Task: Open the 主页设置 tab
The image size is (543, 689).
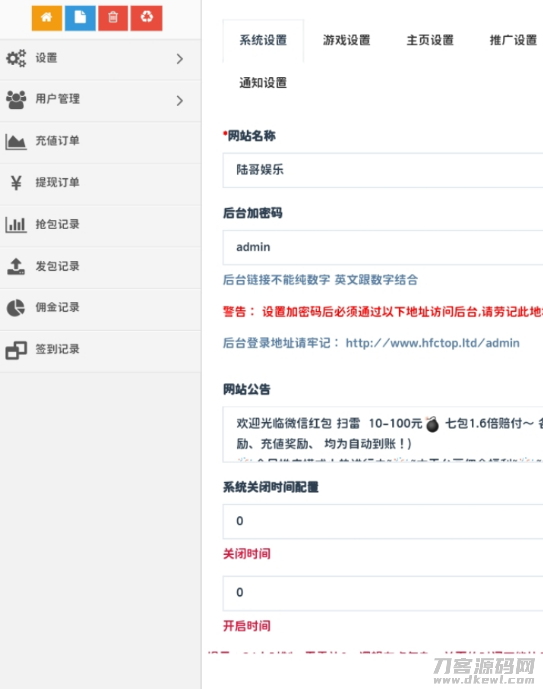Action: tap(430, 40)
